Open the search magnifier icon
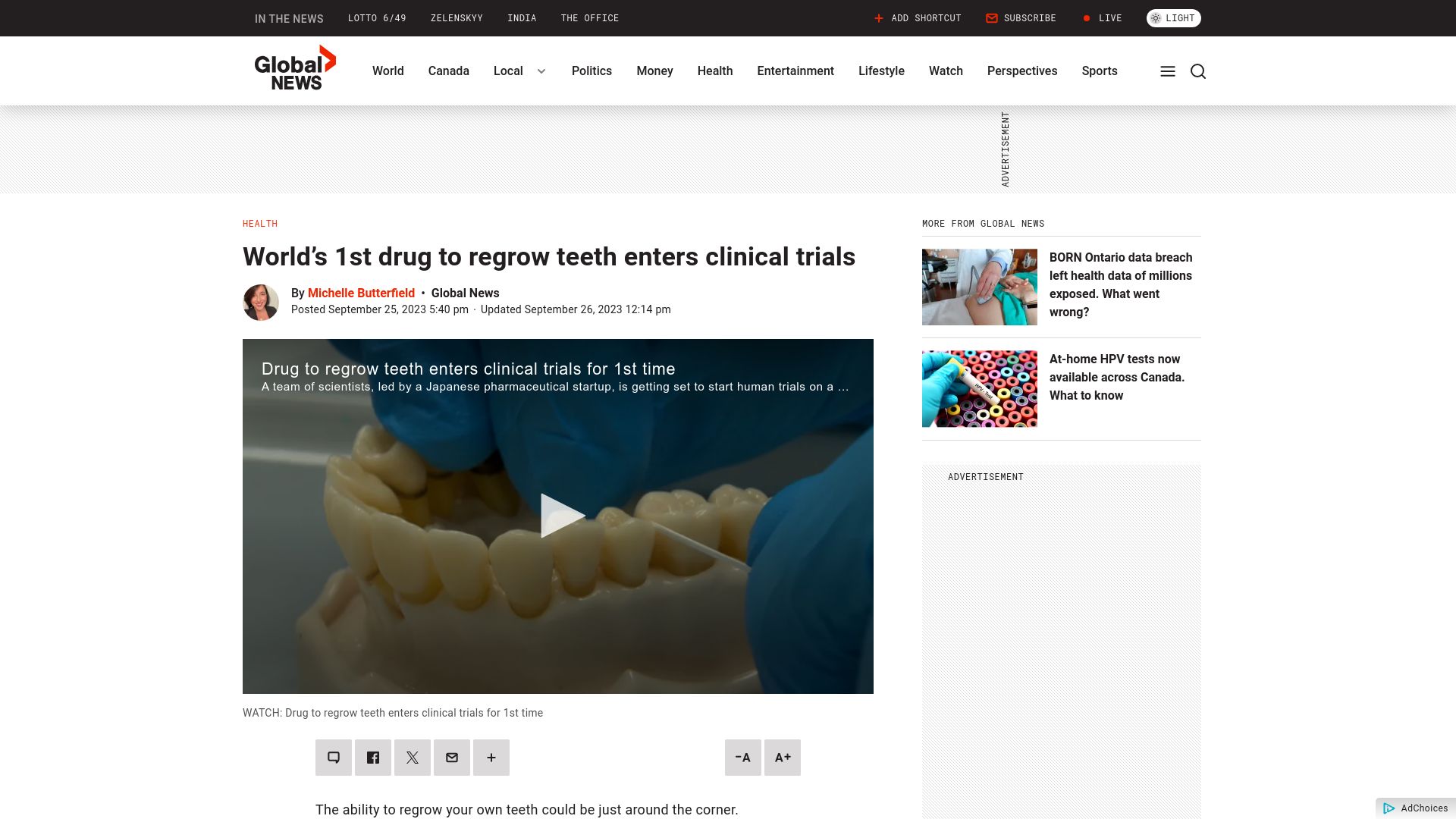This screenshot has height=819, width=1456. click(1198, 71)
